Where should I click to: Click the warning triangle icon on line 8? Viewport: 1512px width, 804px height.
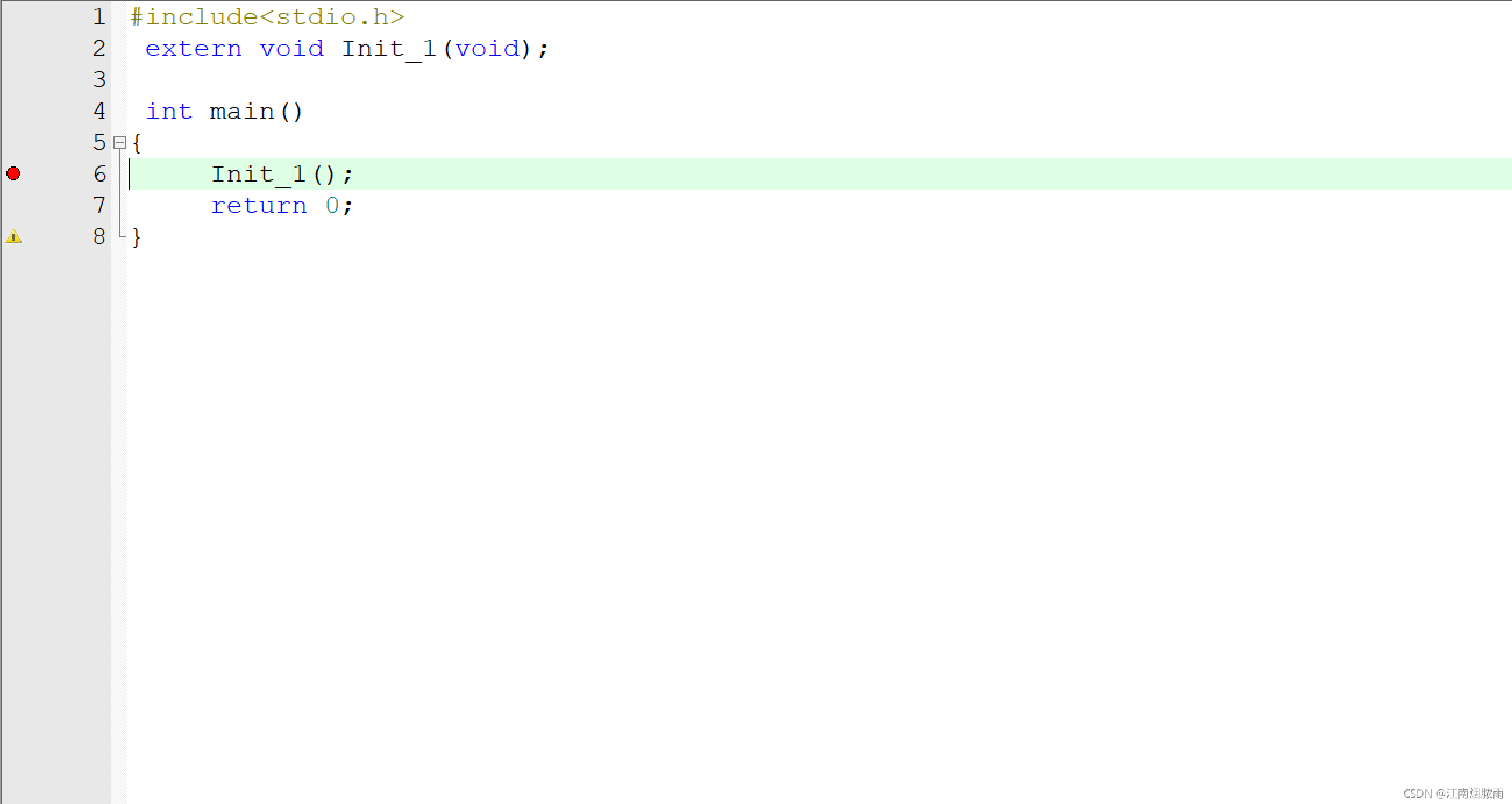click(13, 237)
